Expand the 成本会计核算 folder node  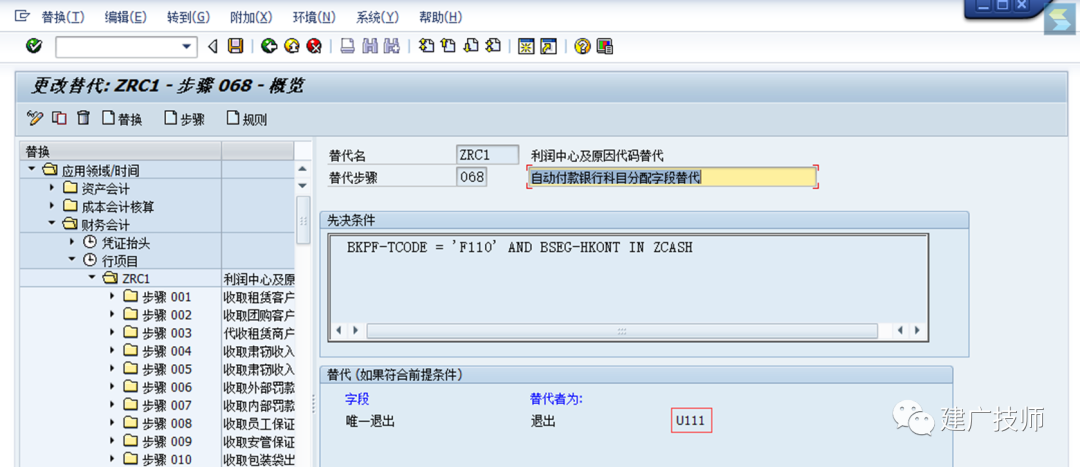52,205
